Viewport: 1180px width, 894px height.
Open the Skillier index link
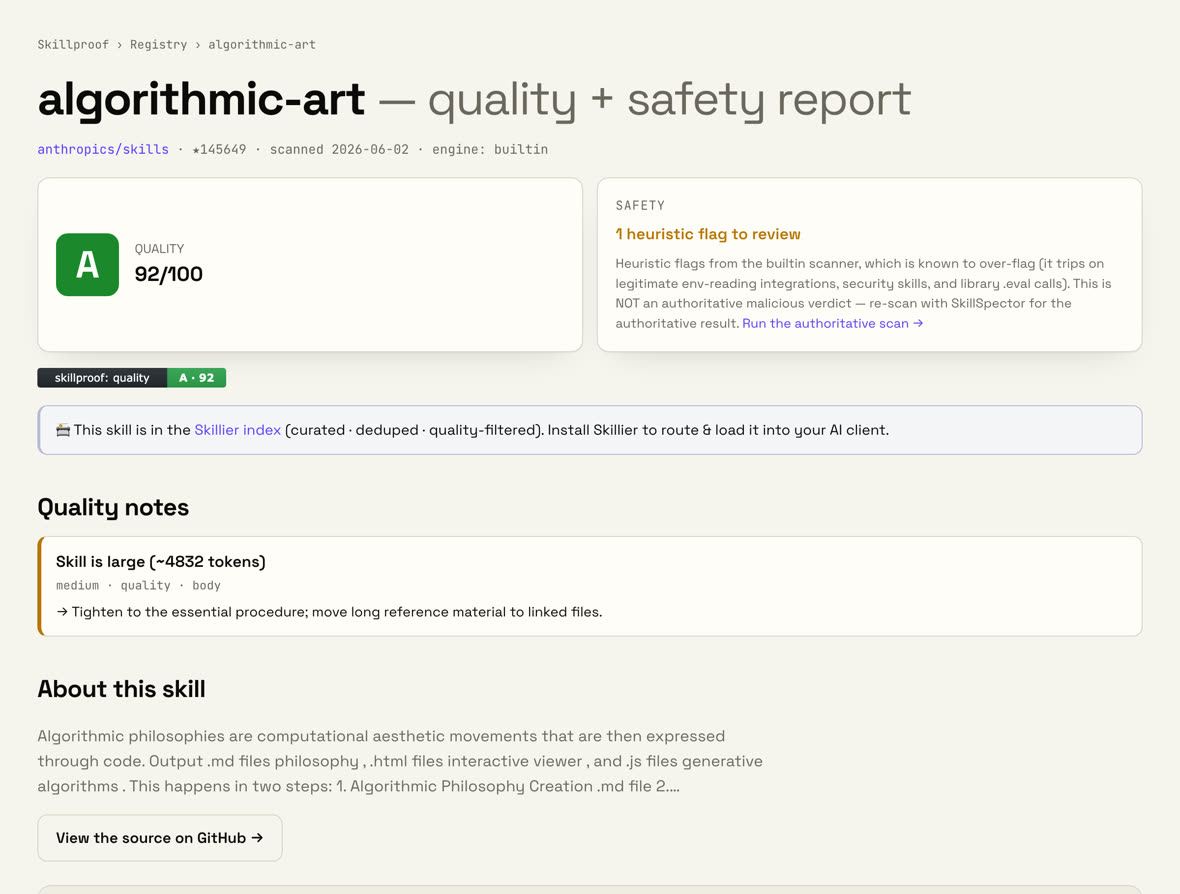pos(237,430)
